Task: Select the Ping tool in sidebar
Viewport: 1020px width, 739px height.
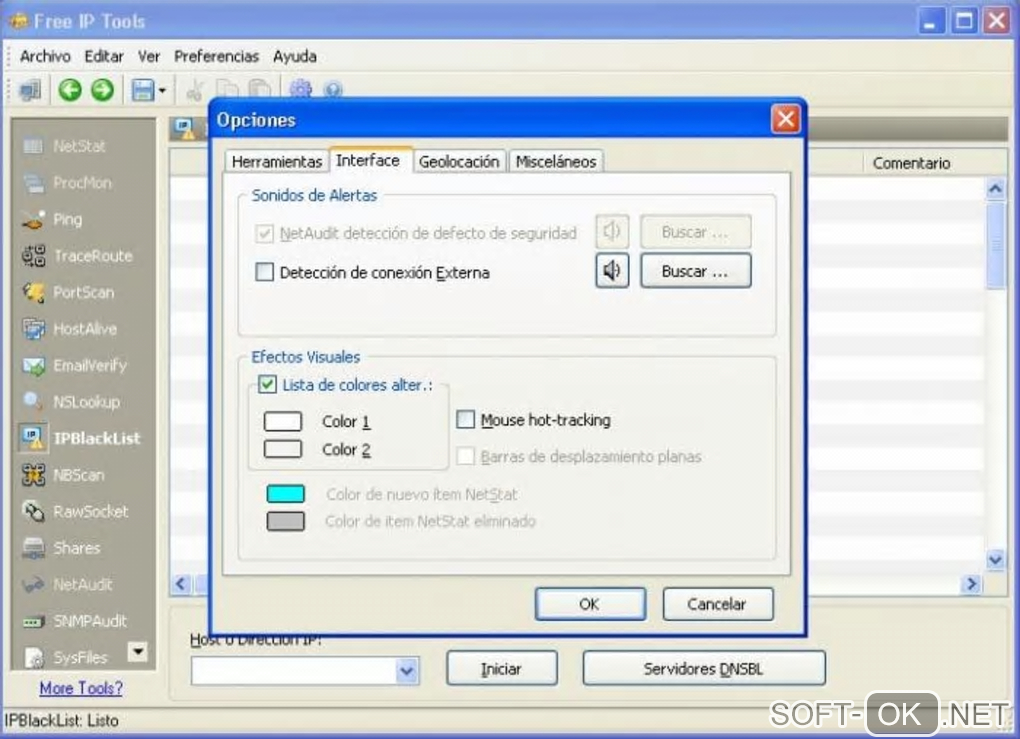Action: [x=53, y=219]
